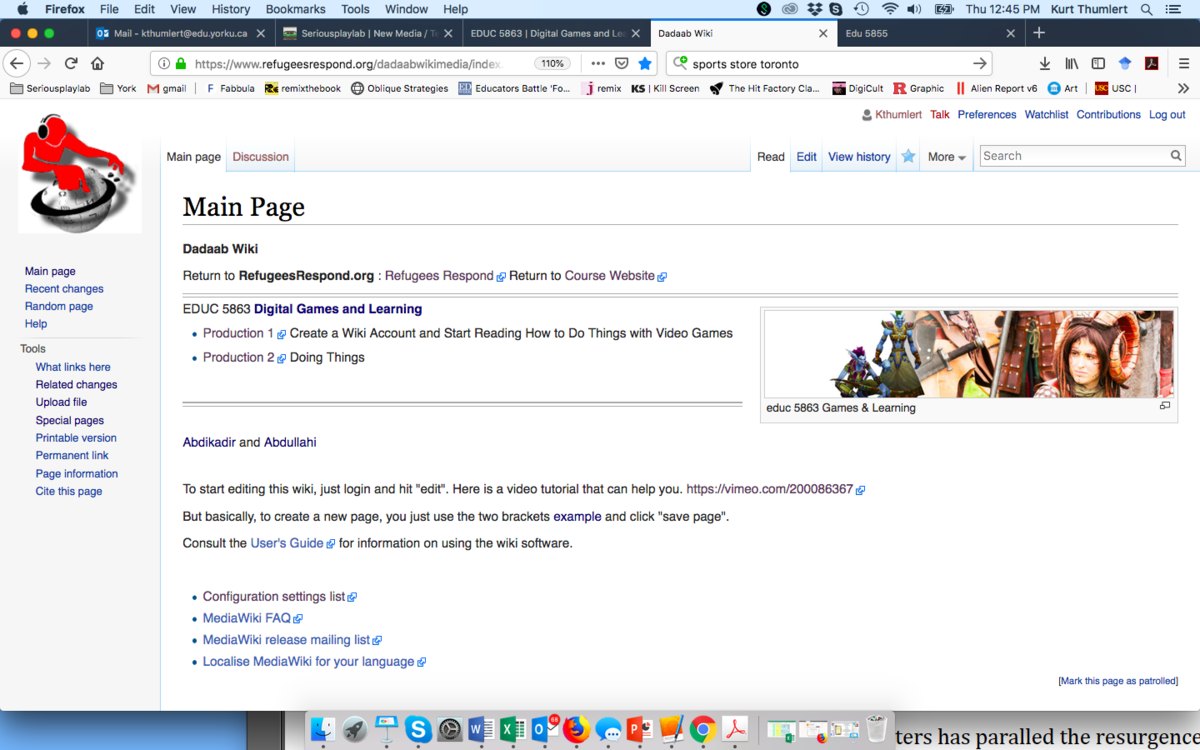The height and width of the screenshot is (750, 1200).
Task: Close the Edu 5855 tab
Action: (x=1010, y=33)
